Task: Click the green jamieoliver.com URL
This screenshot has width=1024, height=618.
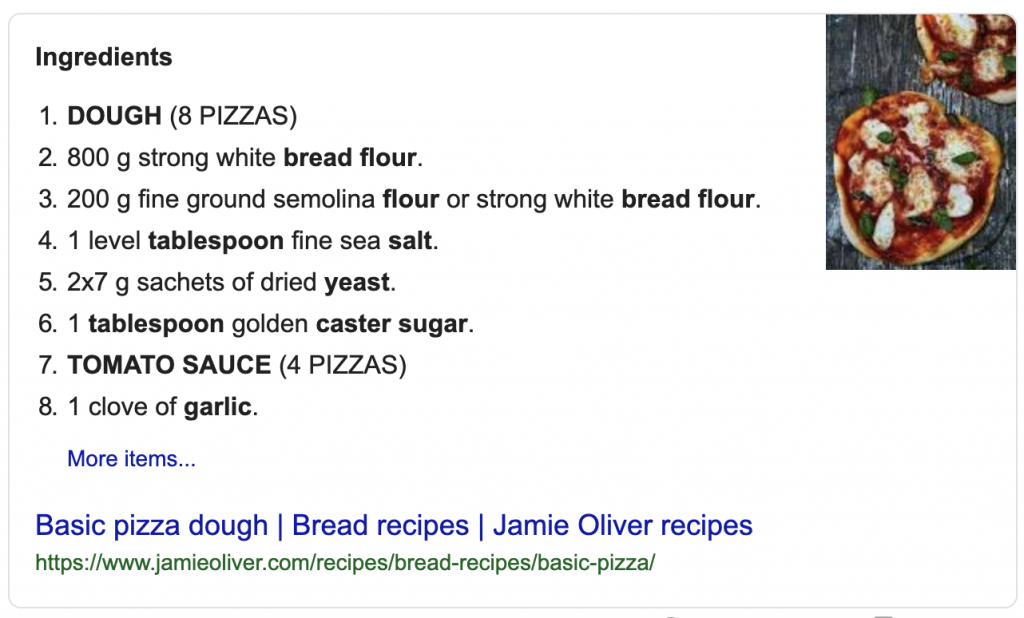Action: (x=345, y=562)
